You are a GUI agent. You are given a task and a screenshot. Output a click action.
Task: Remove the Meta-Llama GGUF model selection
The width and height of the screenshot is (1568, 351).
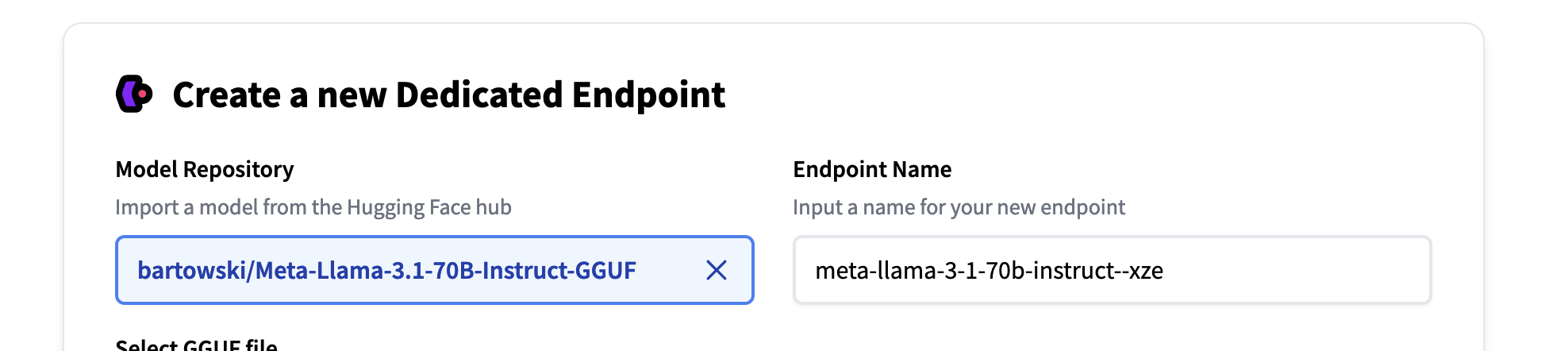[x=716, y=271]
